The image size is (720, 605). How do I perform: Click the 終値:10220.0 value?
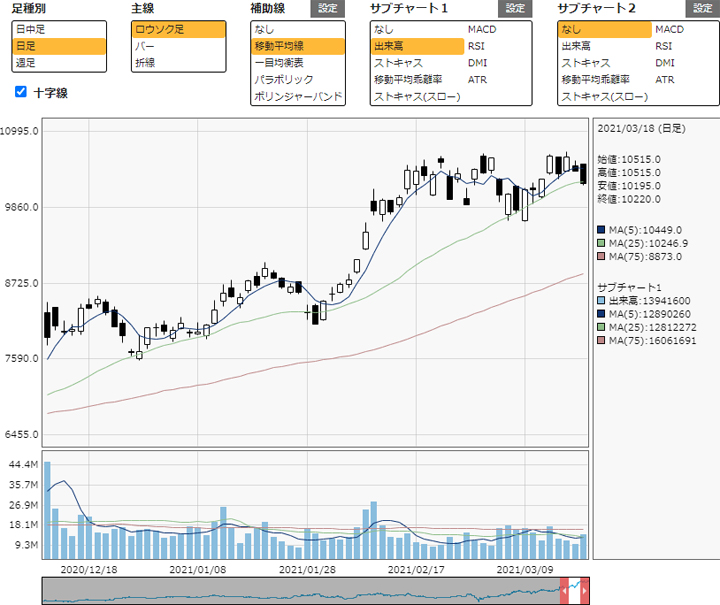pyautogui.click(x=629, y=199)
